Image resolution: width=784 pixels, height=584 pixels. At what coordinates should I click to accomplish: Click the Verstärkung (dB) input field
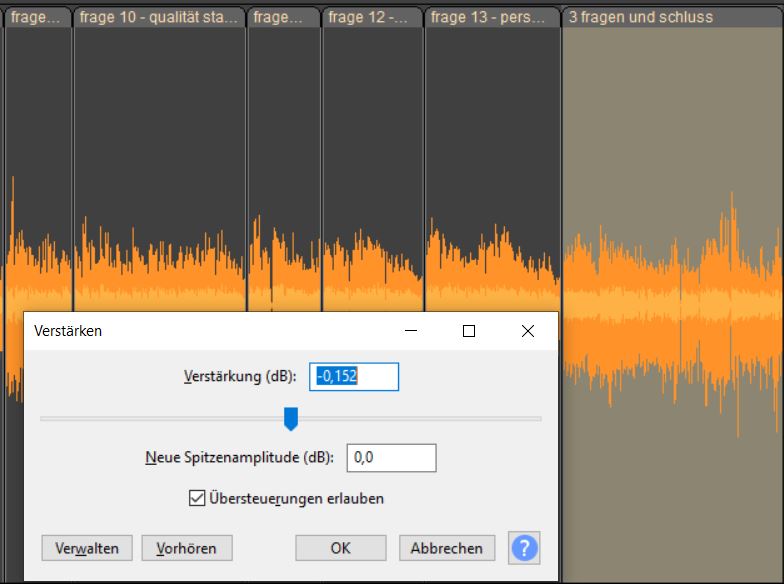(x=354, y=376)
